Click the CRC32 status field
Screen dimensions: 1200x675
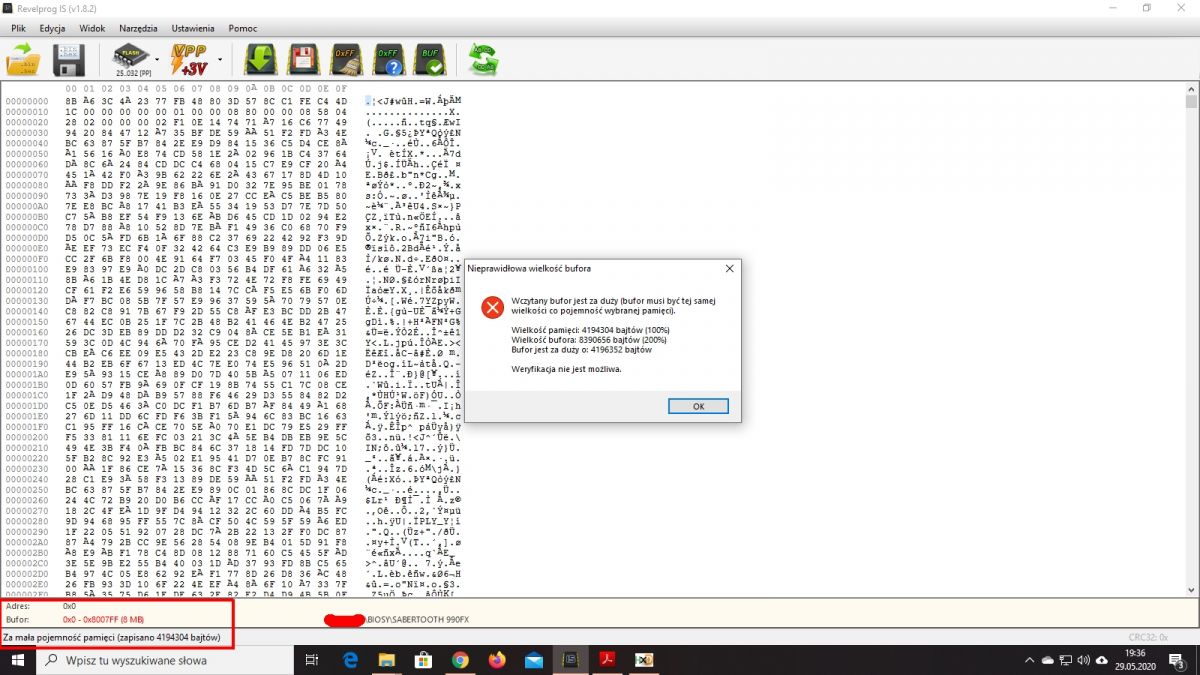point(1148,636)
